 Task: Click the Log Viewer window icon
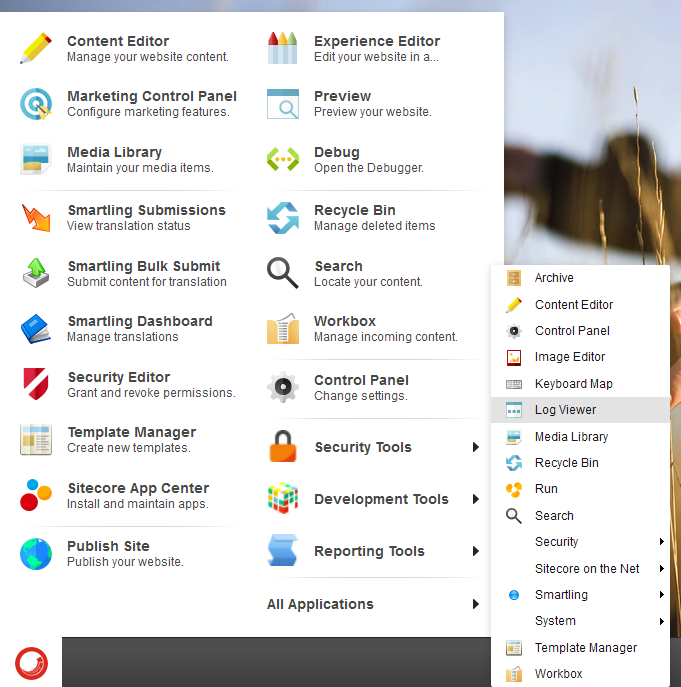click(x=514, y=410)
